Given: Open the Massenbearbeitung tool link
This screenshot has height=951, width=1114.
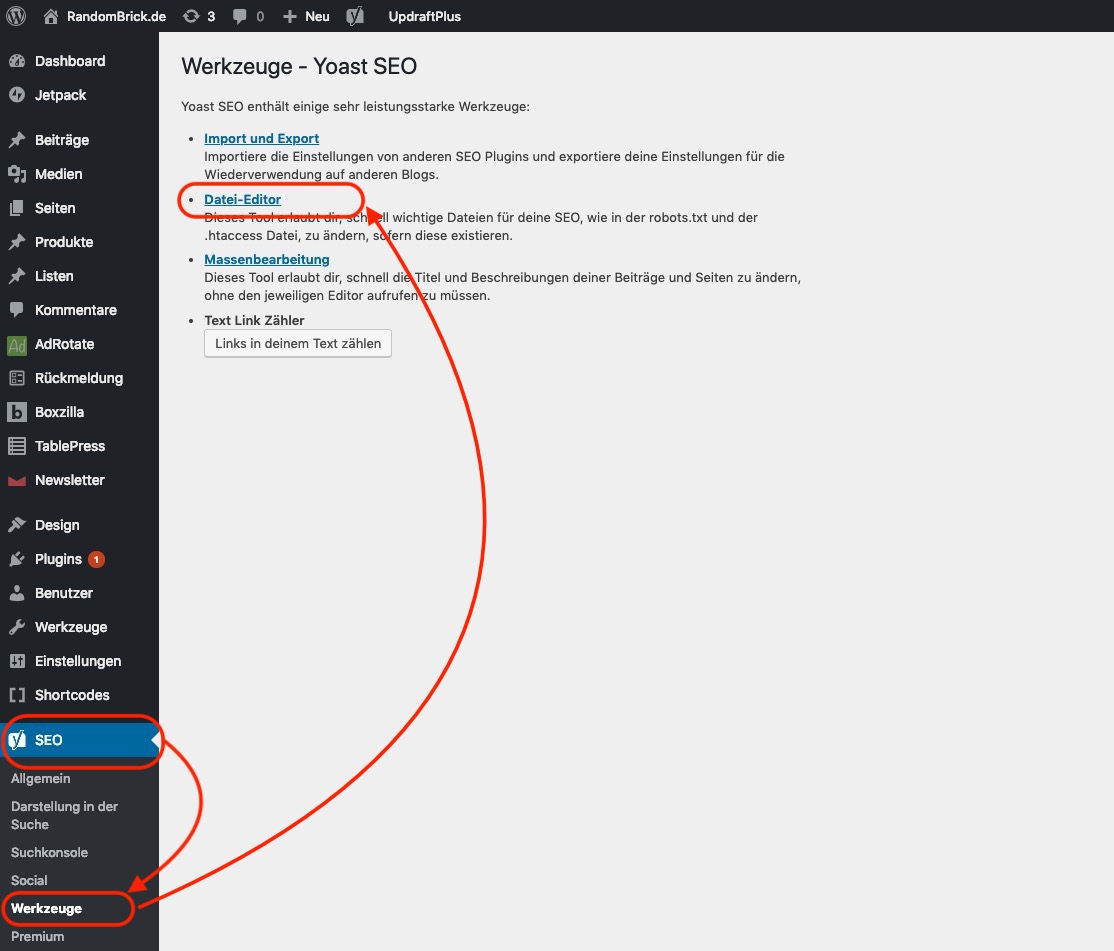Looking at the screenshot, I should (266, 259).
